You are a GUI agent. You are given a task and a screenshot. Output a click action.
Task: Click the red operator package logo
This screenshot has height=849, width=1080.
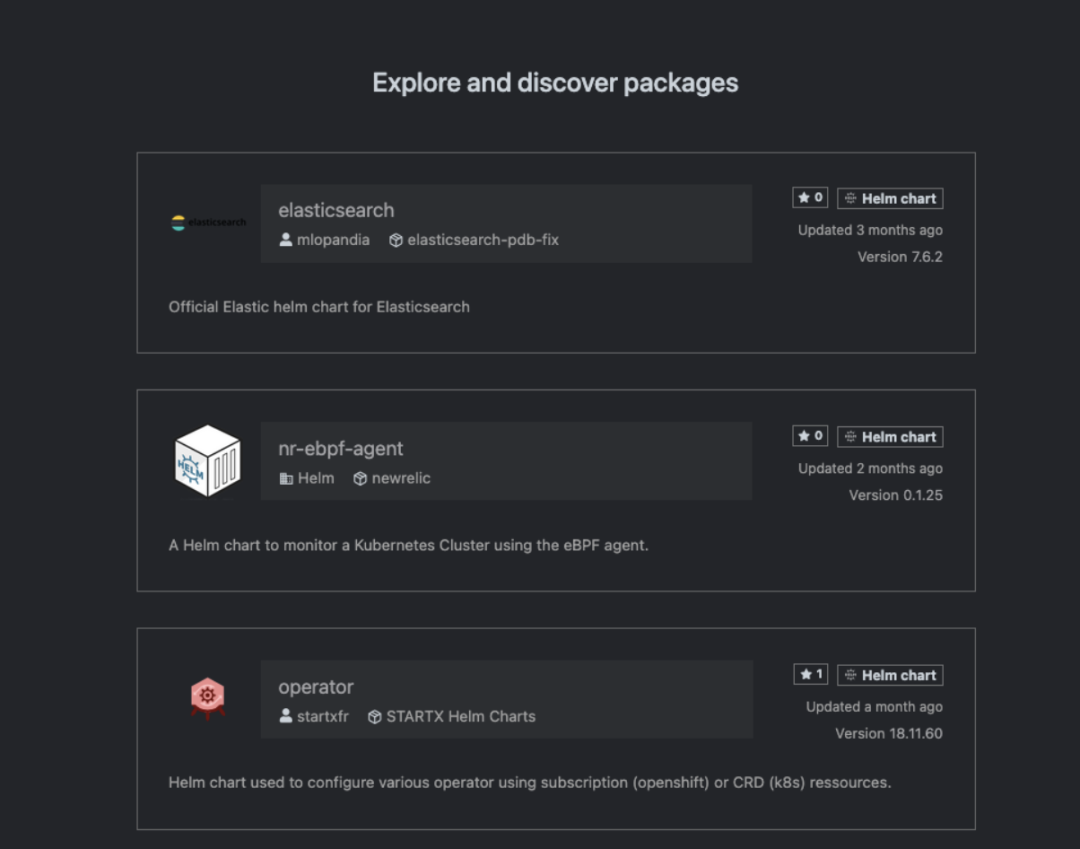point(208,698)
